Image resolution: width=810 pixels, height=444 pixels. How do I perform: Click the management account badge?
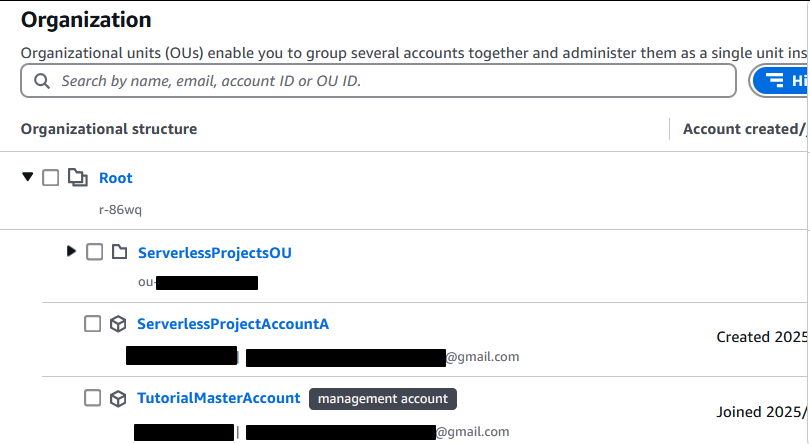point(383,399)
